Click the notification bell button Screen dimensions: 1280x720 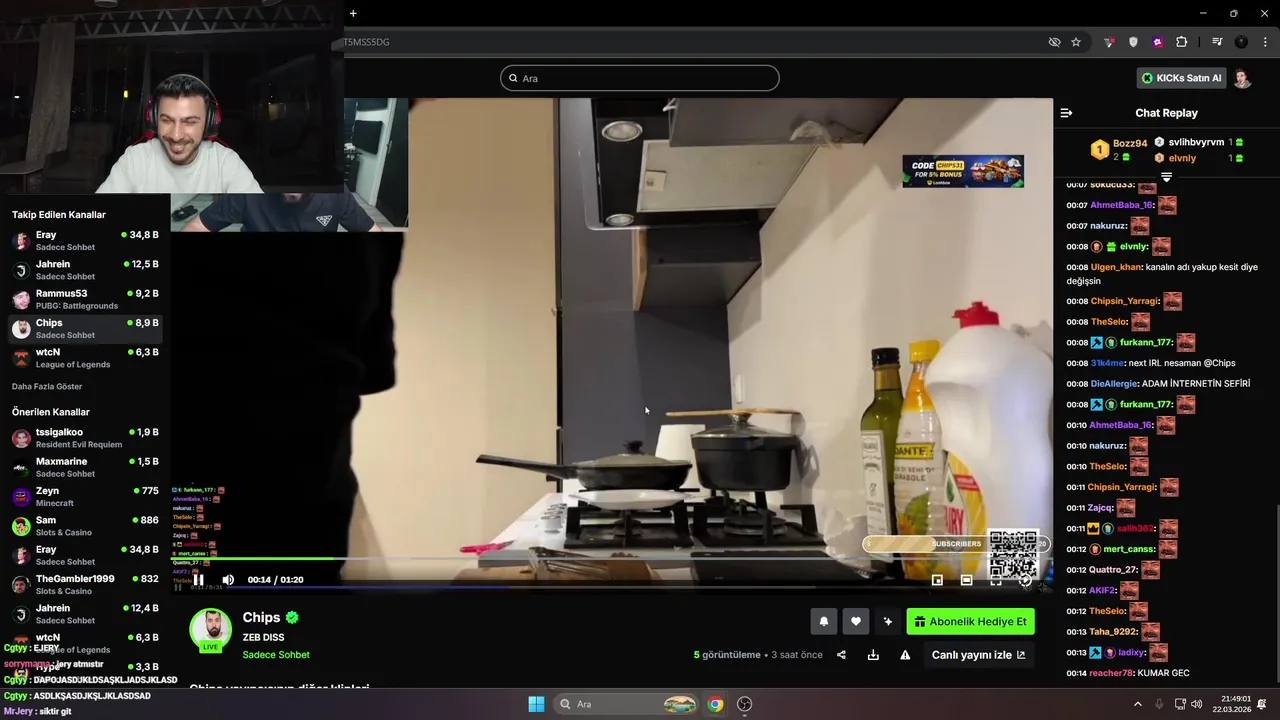coord(824,621)
